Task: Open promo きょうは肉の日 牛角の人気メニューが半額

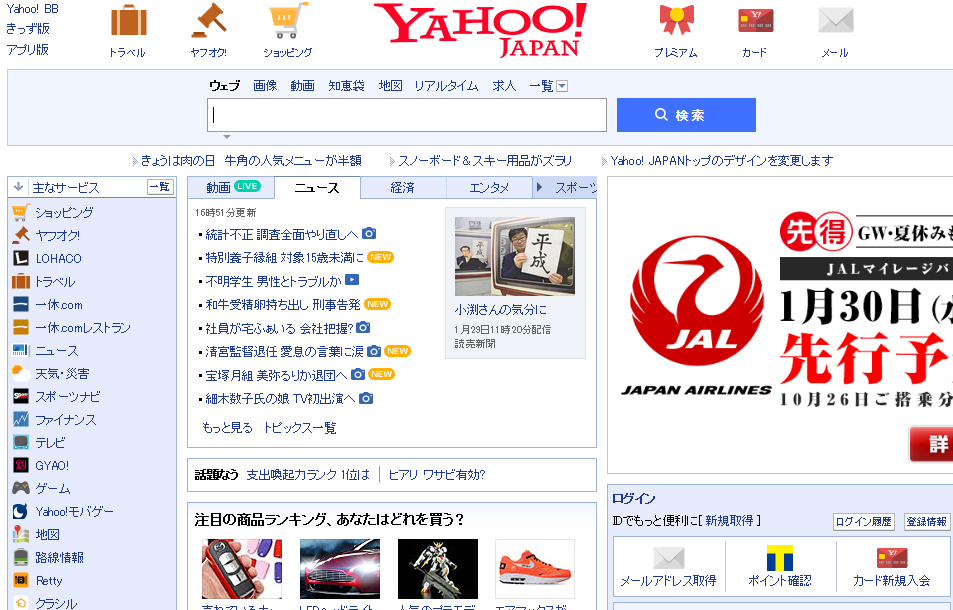Action: [251, 160]
